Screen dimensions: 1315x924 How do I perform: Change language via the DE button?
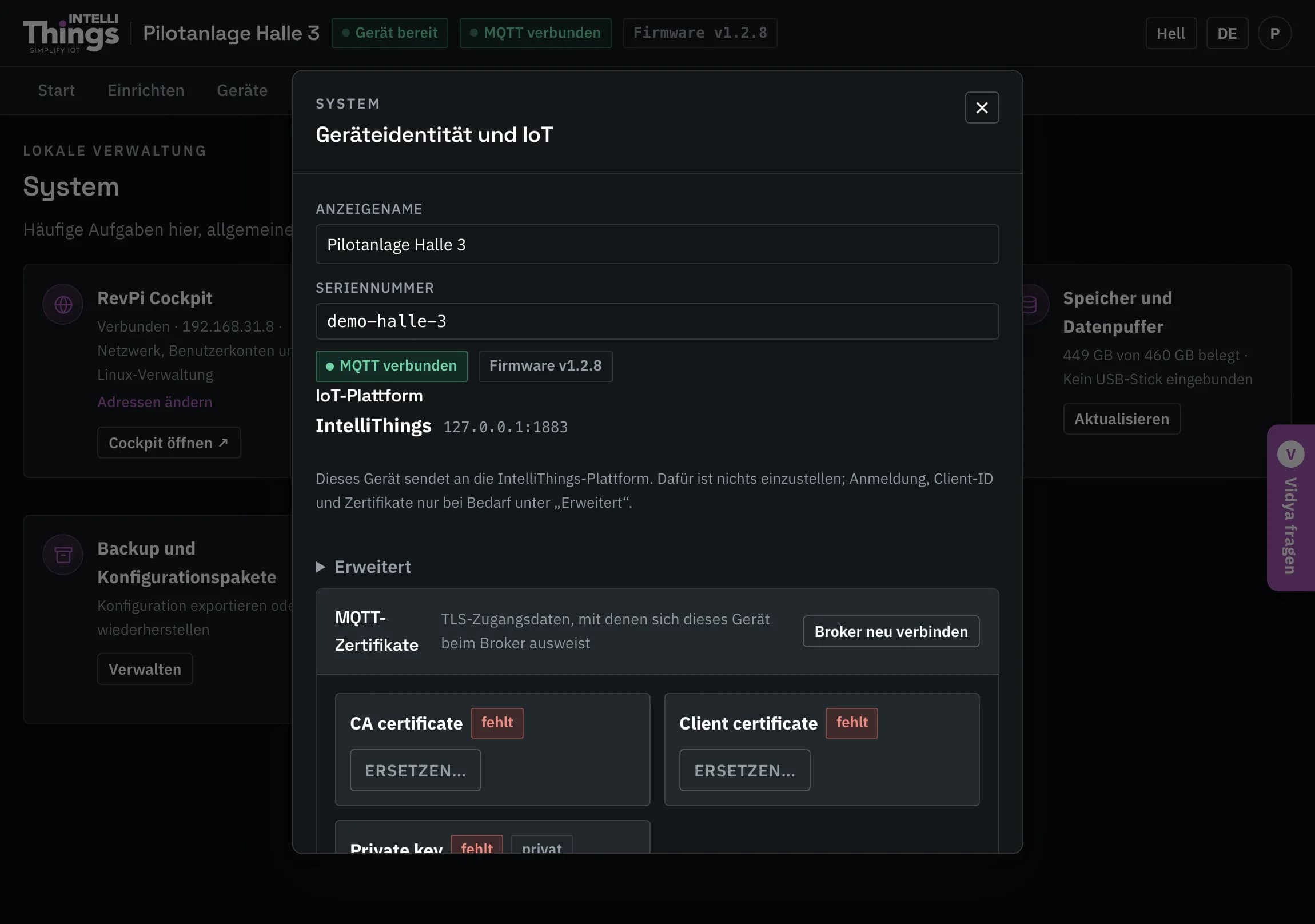1227,33
